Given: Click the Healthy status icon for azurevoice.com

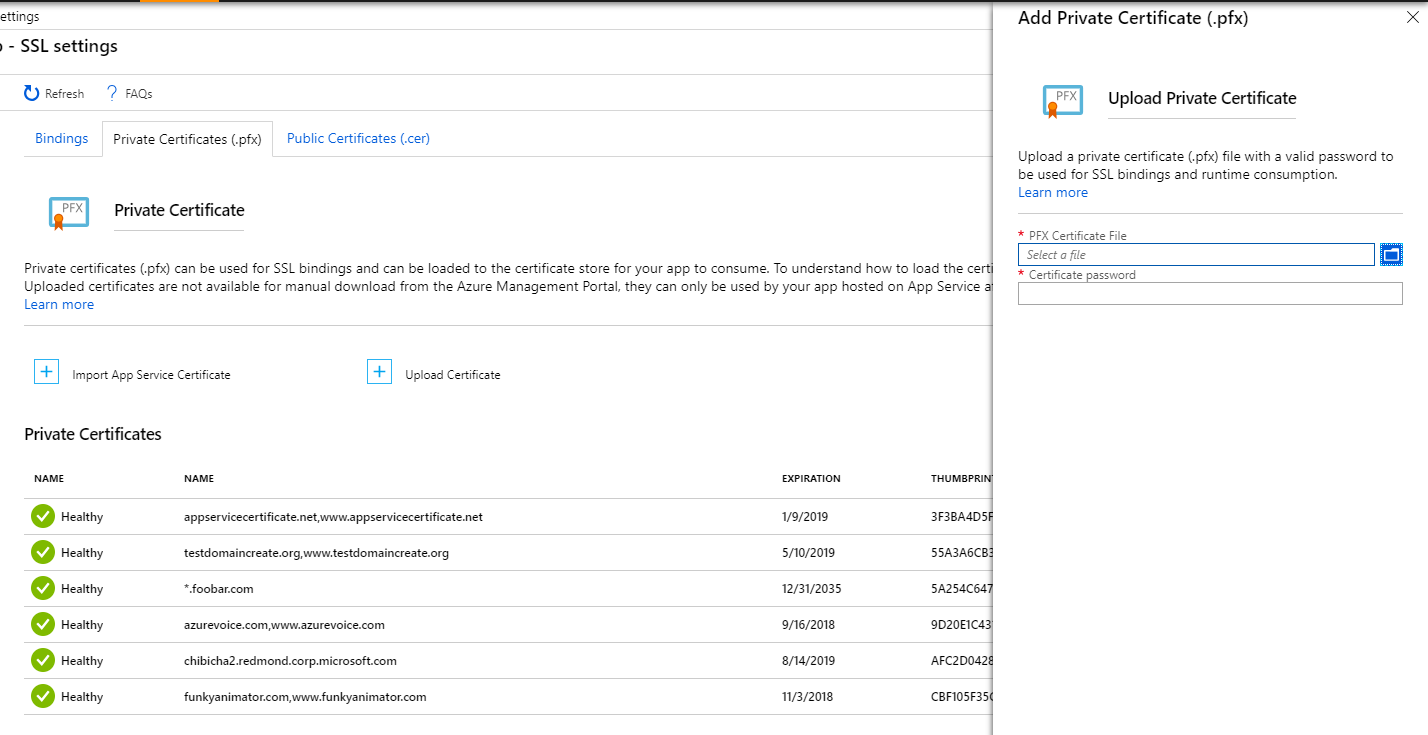Looking at the screenshot, I should (x=42, y=624).
